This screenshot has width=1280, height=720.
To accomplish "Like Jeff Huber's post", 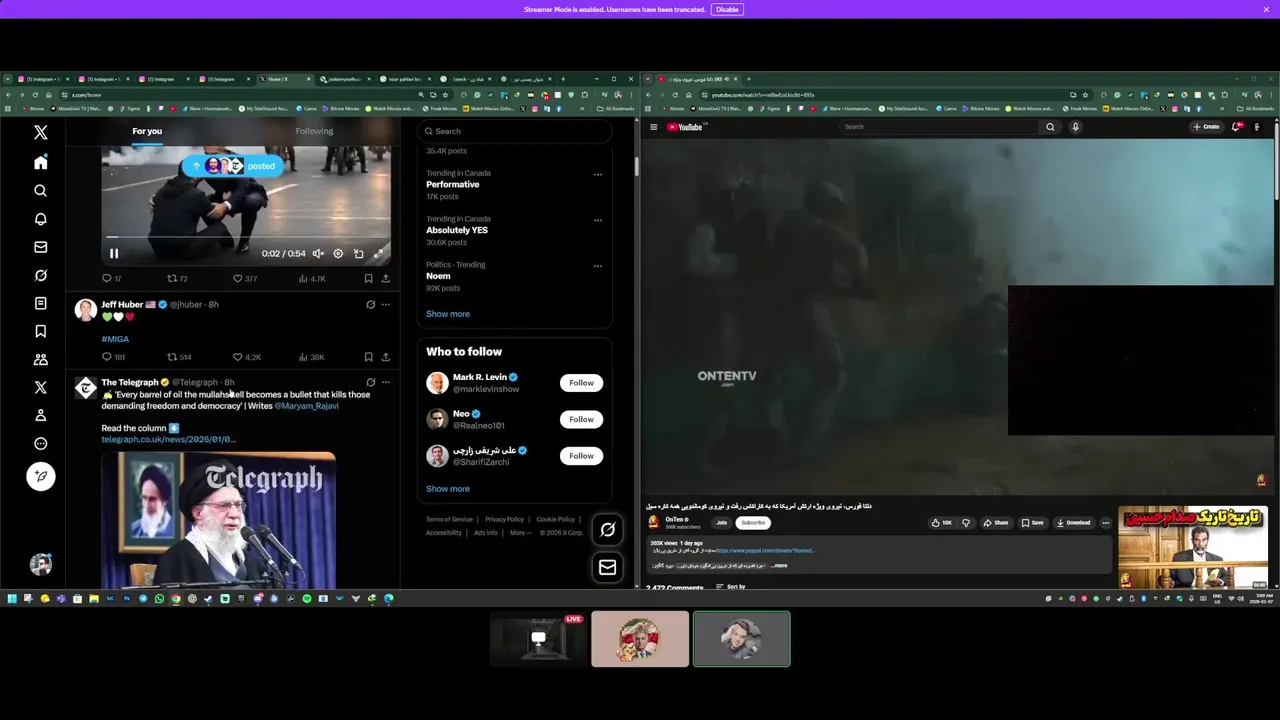I will pyautogui.click(x=247, y=357).
